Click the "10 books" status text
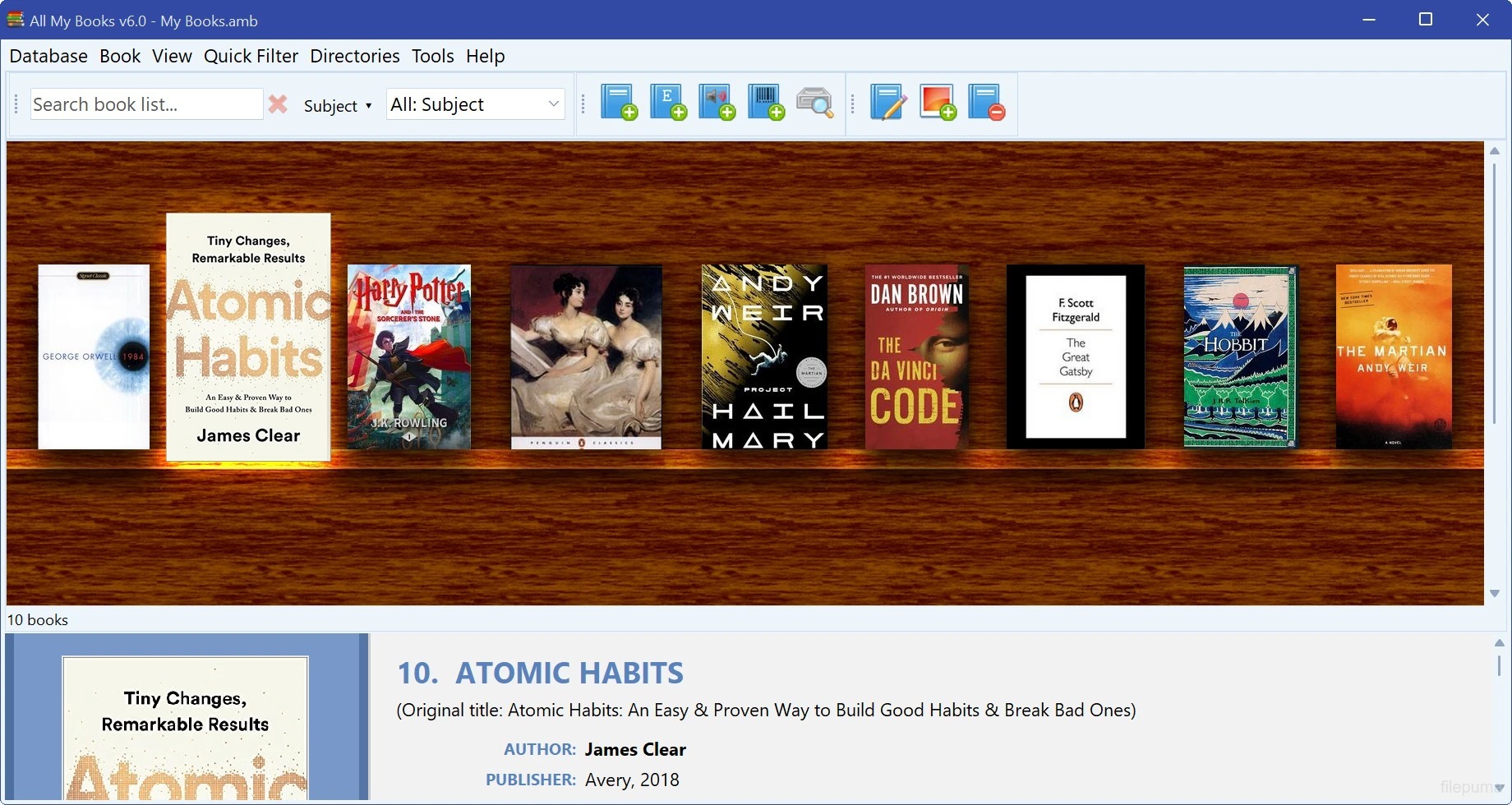This screenshot has height=805, width=1512. (x=38, y=620)
